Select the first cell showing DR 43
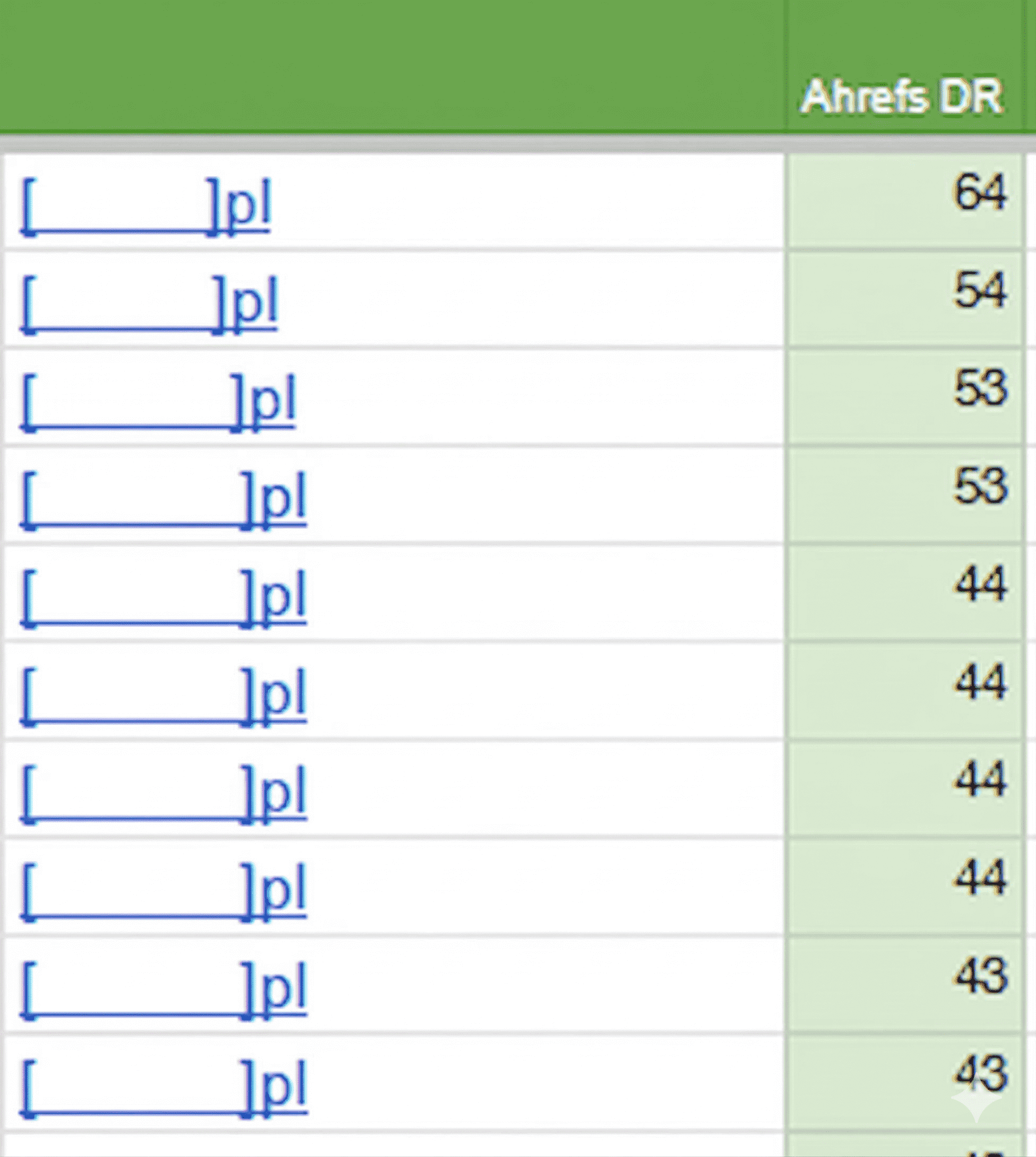The width and height of the screenshot is (1036, 1157). tap(904, 983)
